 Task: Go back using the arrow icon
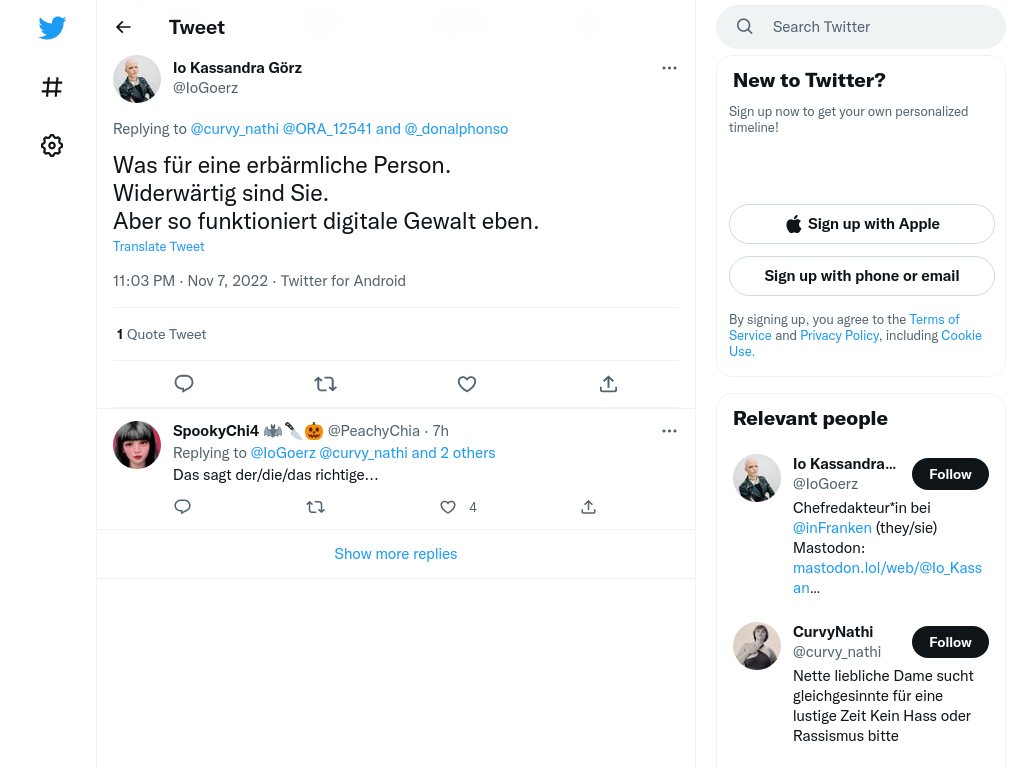(x=123, y=27)
